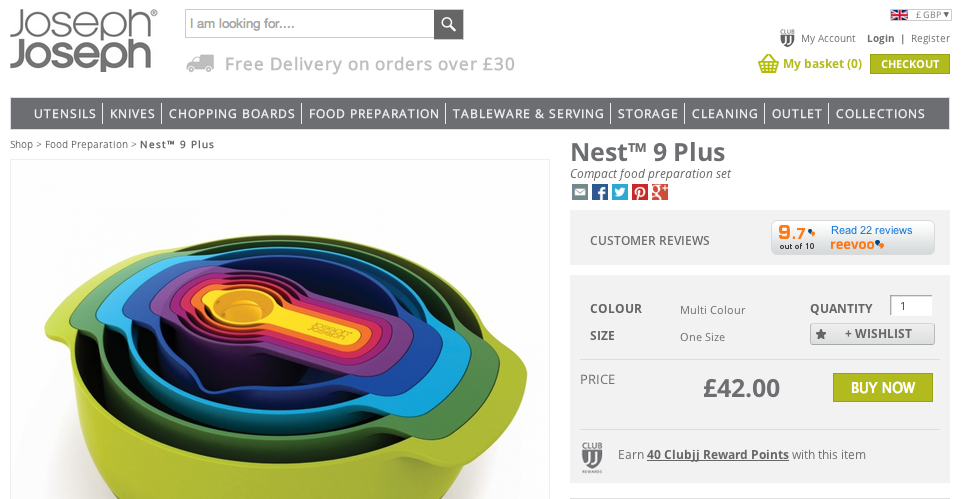Share Nest 9 Plus on Facebook
961x499 pixels.
(x=600, y=192)
